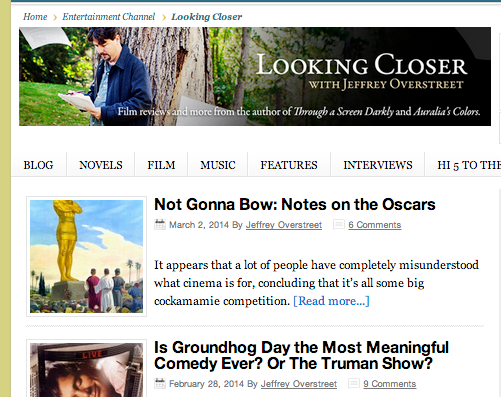This screenshot has width=501, height=397.
Task: Click comment bubble icon beside 9 Comments
Action: pyautogui.click(x=354, y=384)
